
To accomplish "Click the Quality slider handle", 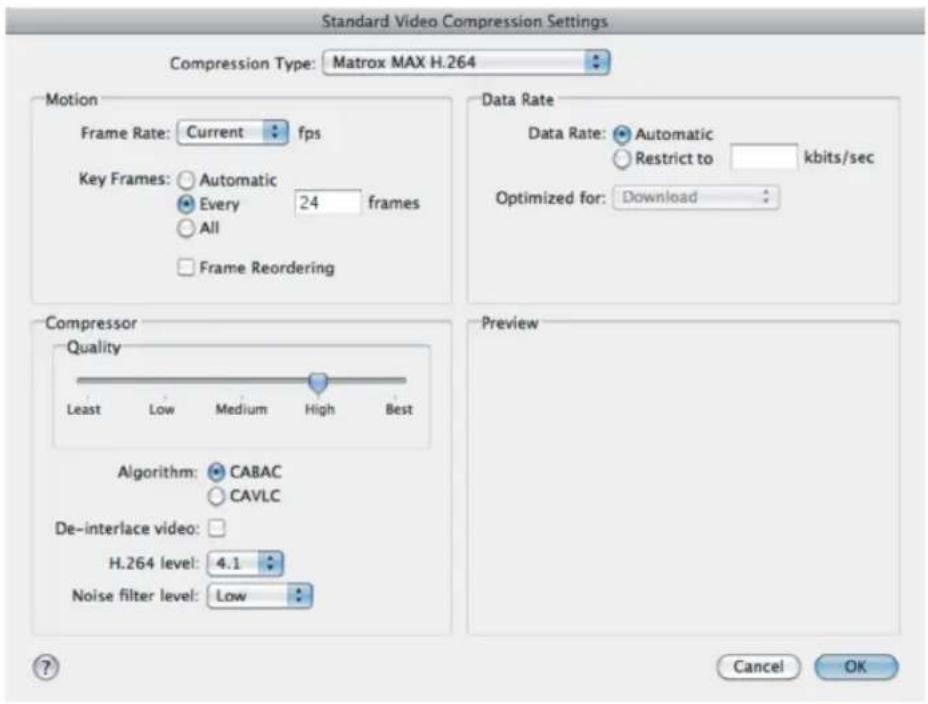I will pos(318,383).
